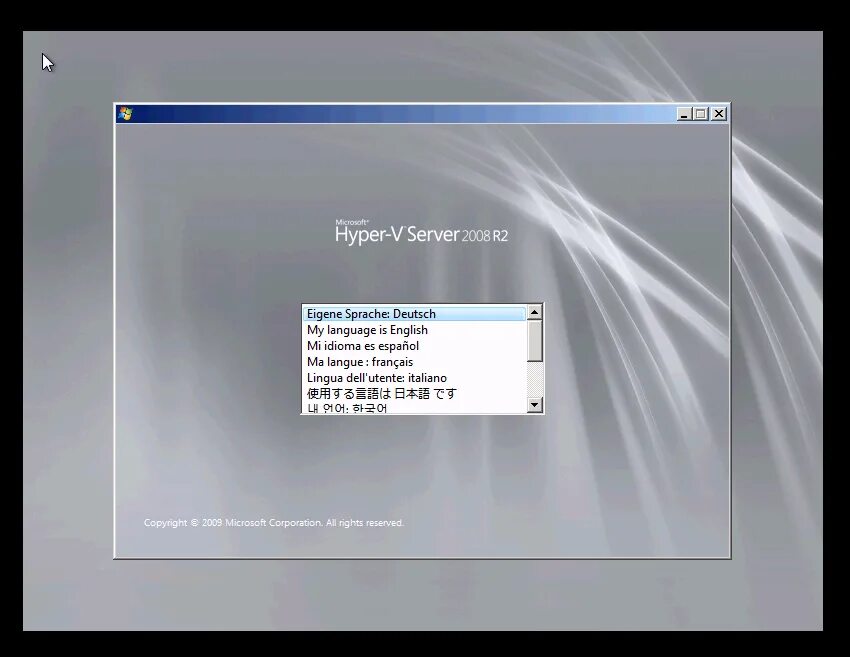The height and width of the screenshot is (657, 850).
Task: Select Ma langue : français
Action: click(414, 362)
